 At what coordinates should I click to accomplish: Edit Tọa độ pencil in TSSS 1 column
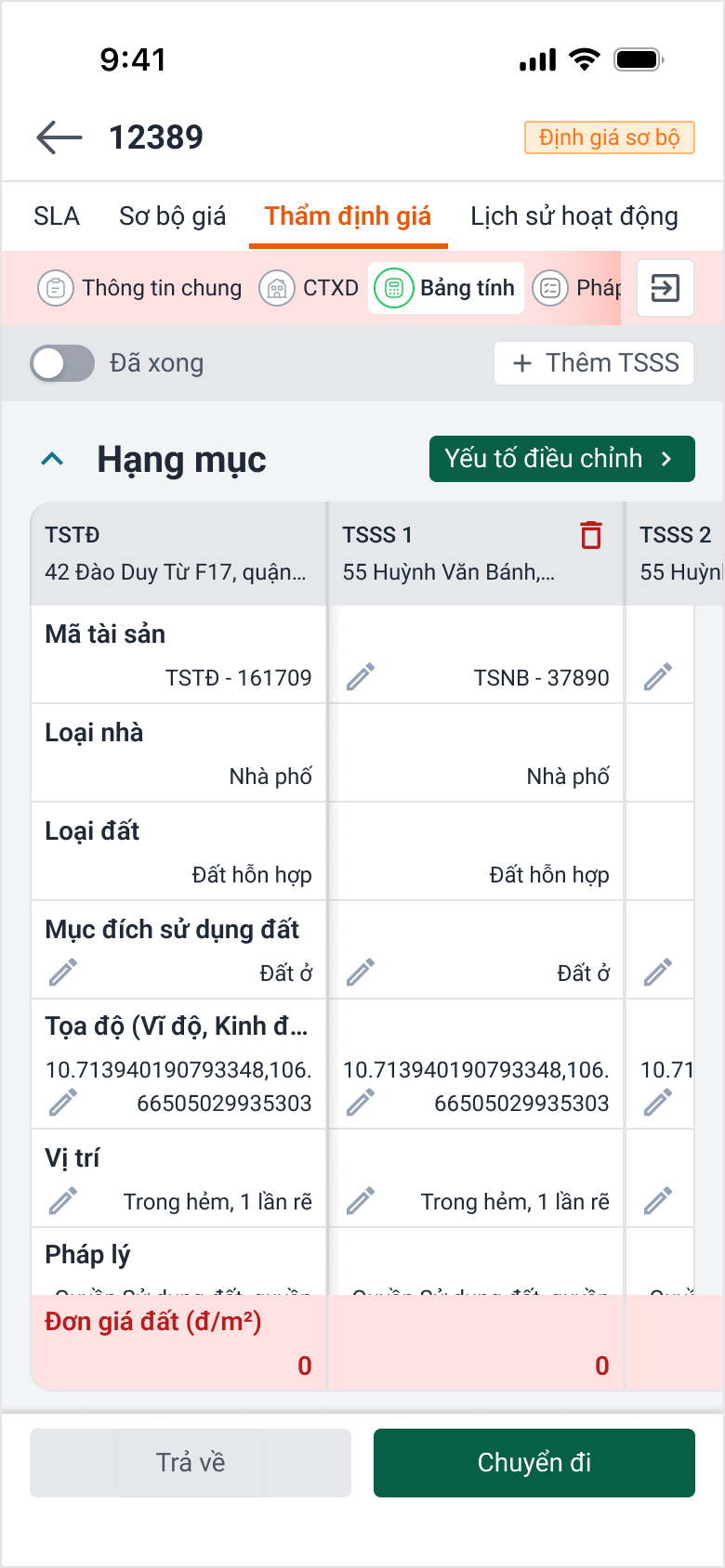click(361, 1103)
